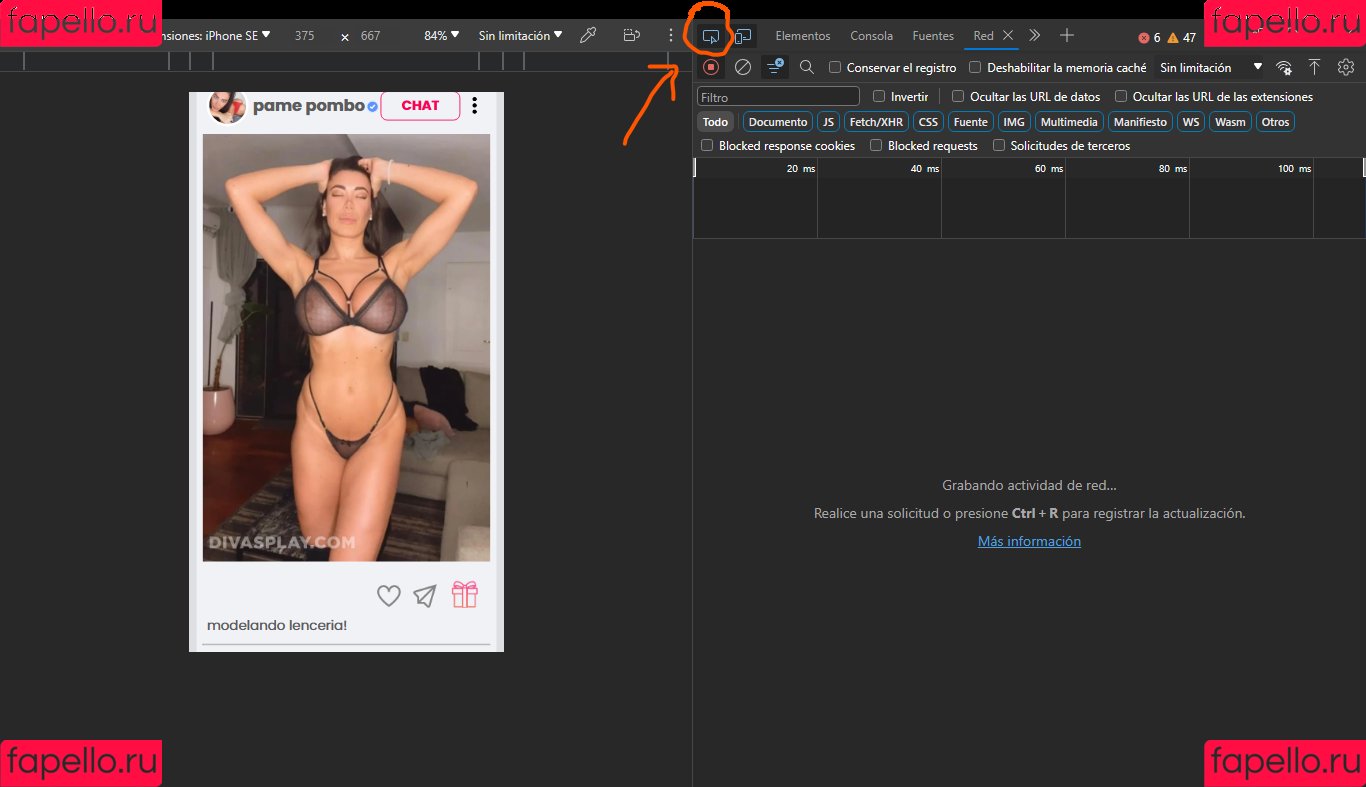Viewport: 1366px width, 787px height.
Task: Open the network search magnifier
Action: pos(807,67)
